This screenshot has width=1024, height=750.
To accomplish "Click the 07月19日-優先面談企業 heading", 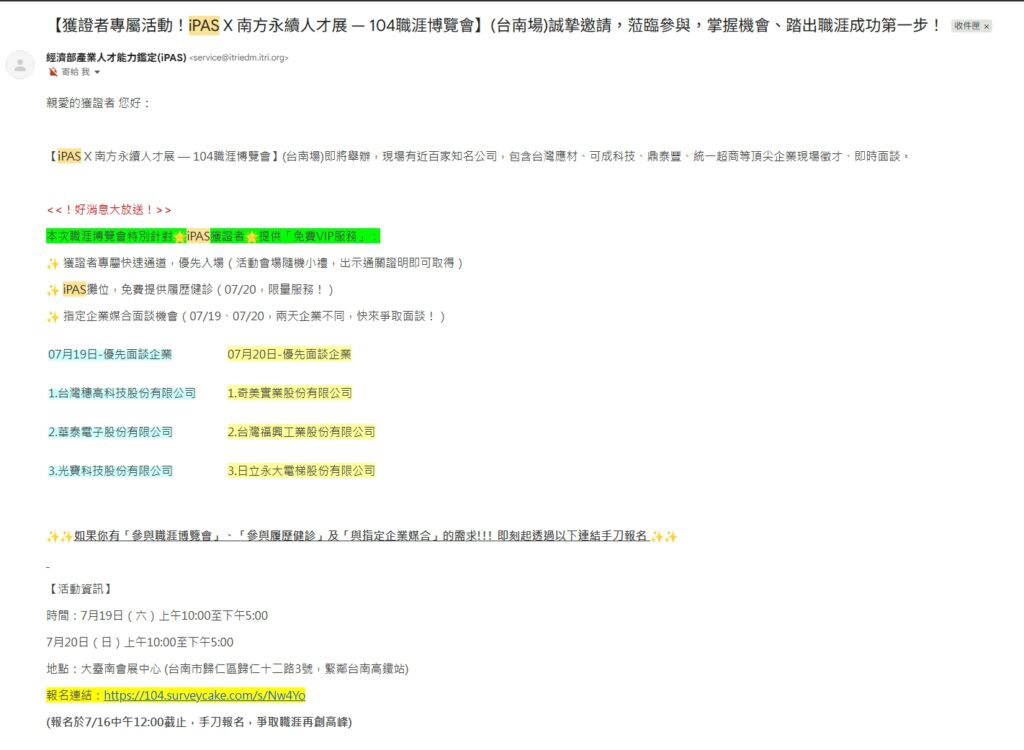I will [x=110, y=354].
